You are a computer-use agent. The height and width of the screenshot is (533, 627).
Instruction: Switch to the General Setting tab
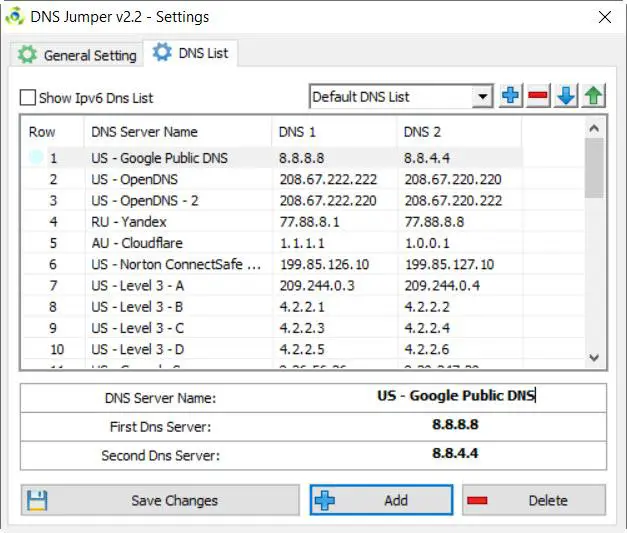(77, 55)
